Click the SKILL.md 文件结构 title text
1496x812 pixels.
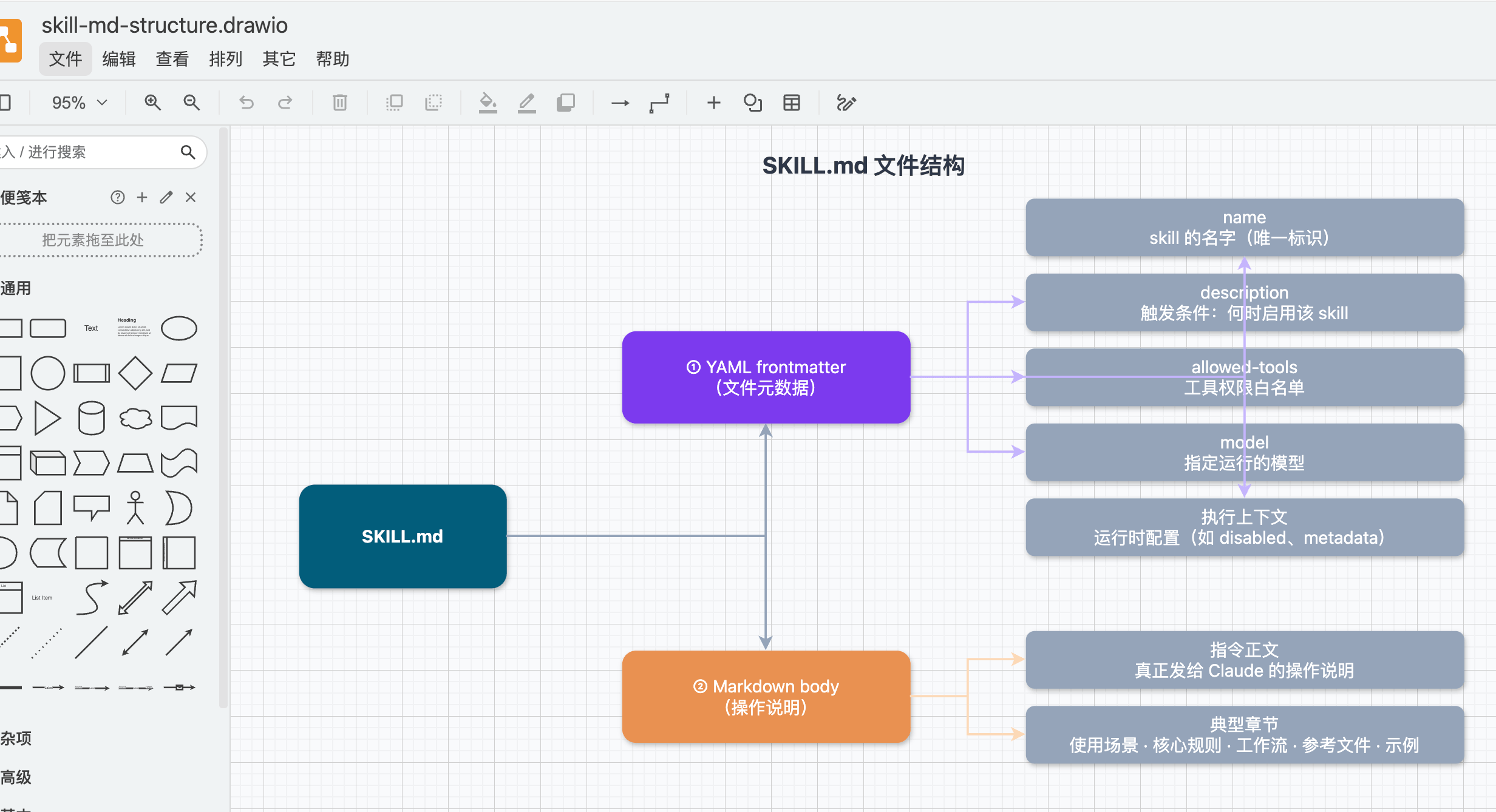click(x=863, y=166)
